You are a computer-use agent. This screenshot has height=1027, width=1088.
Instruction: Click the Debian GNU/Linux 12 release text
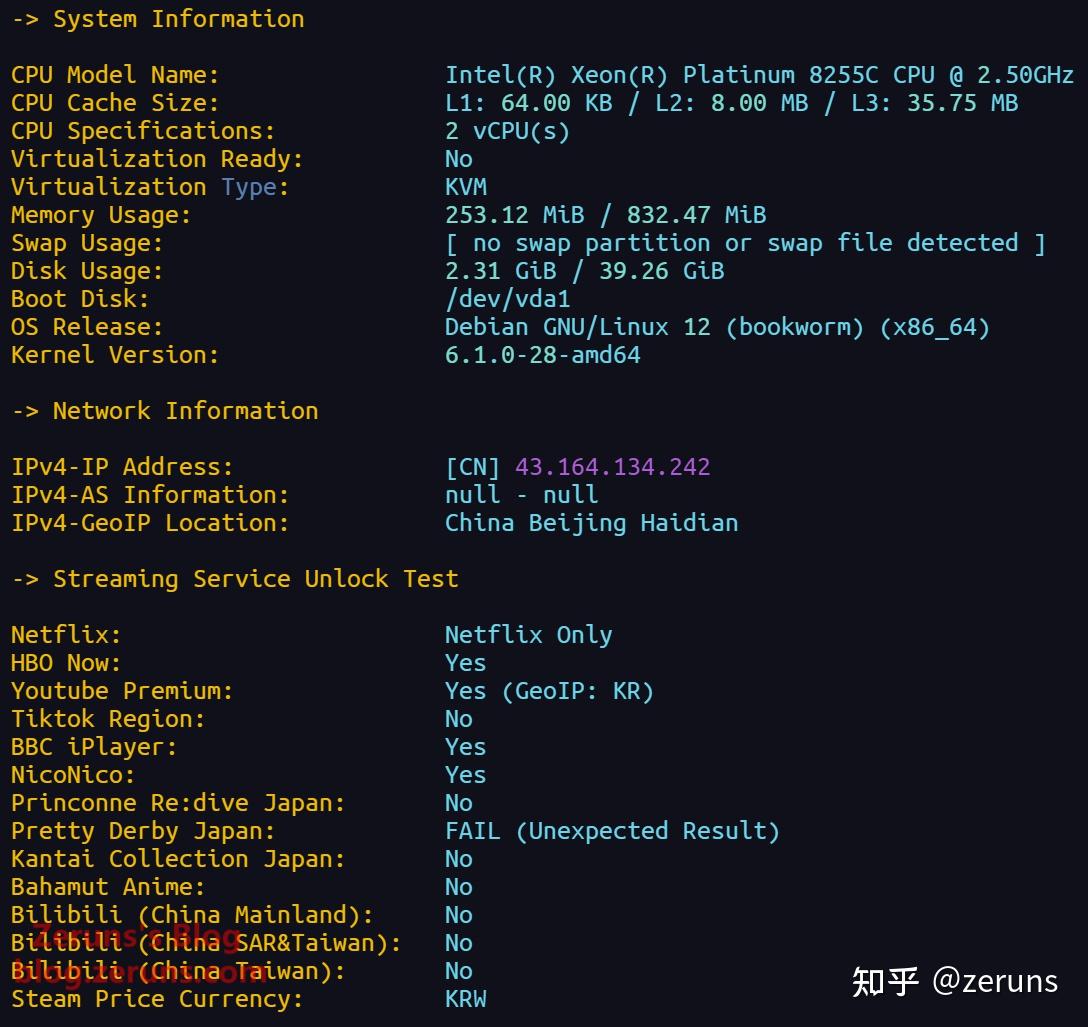716,327
